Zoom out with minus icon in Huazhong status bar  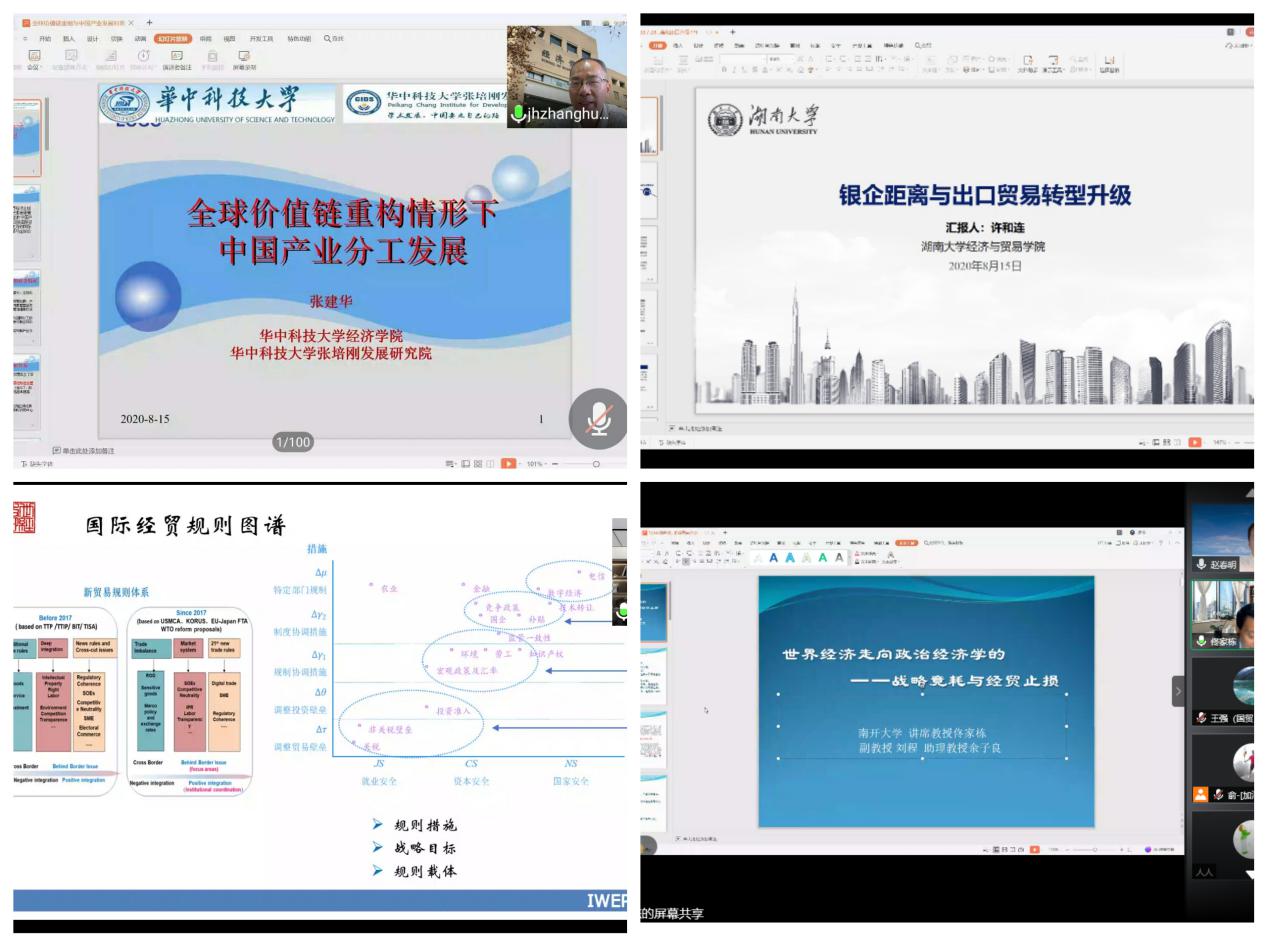coord(555,464)
